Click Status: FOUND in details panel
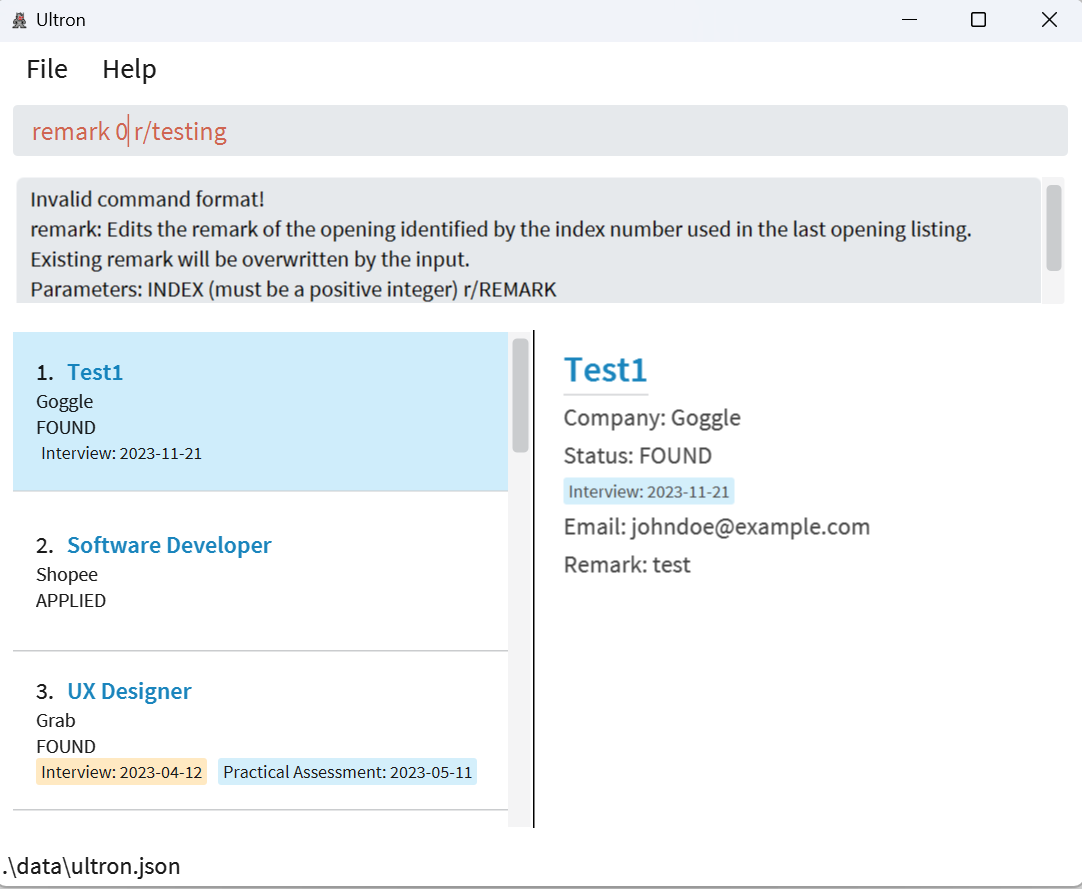Image resolution: width=1082 pixels, height=889 pixels. (638, 456)
